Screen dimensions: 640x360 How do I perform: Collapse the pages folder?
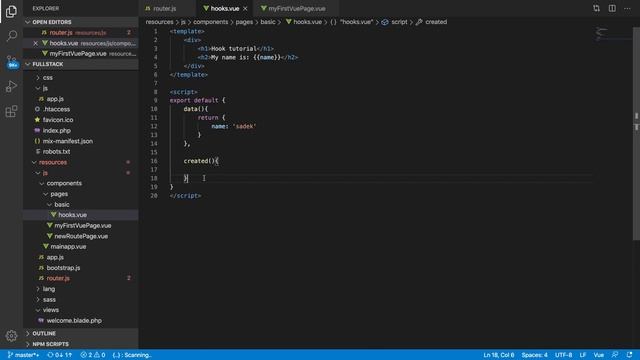(59, 194)
